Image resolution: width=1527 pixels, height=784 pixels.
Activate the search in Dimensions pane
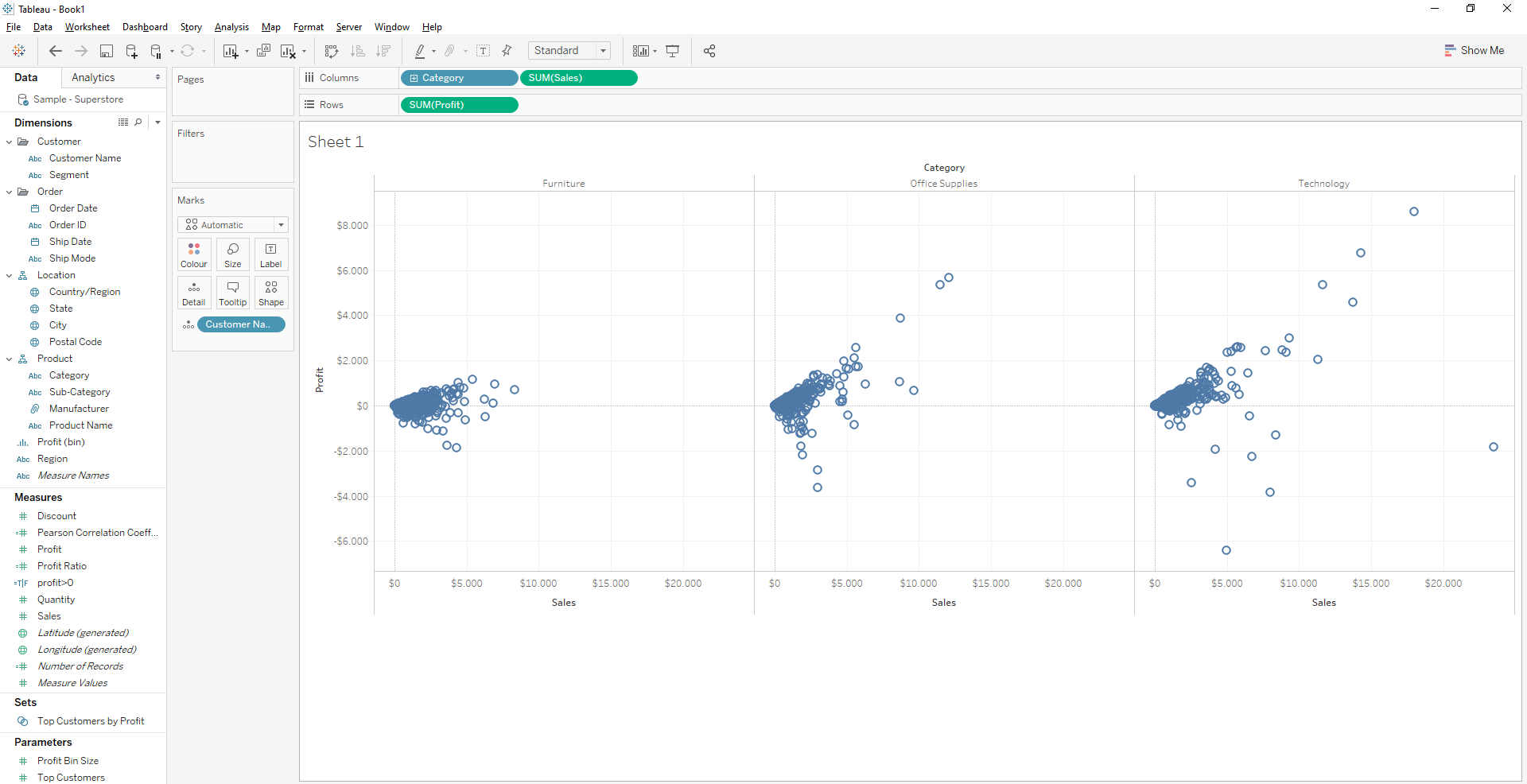pyautogui.click(x=138, y=122)
